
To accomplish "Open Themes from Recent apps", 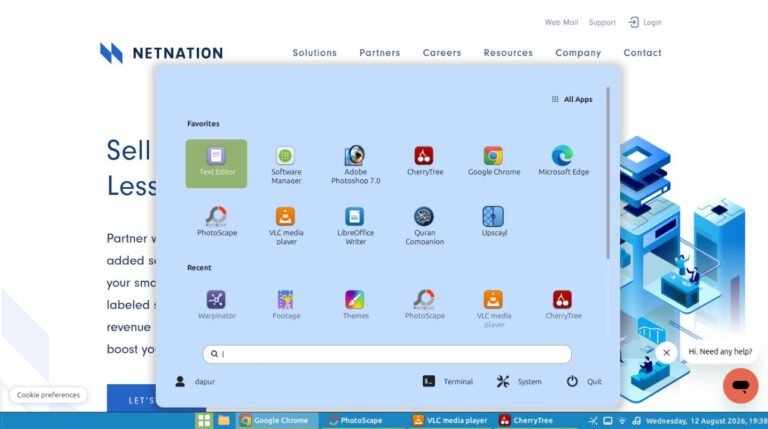I will [355, 305].
